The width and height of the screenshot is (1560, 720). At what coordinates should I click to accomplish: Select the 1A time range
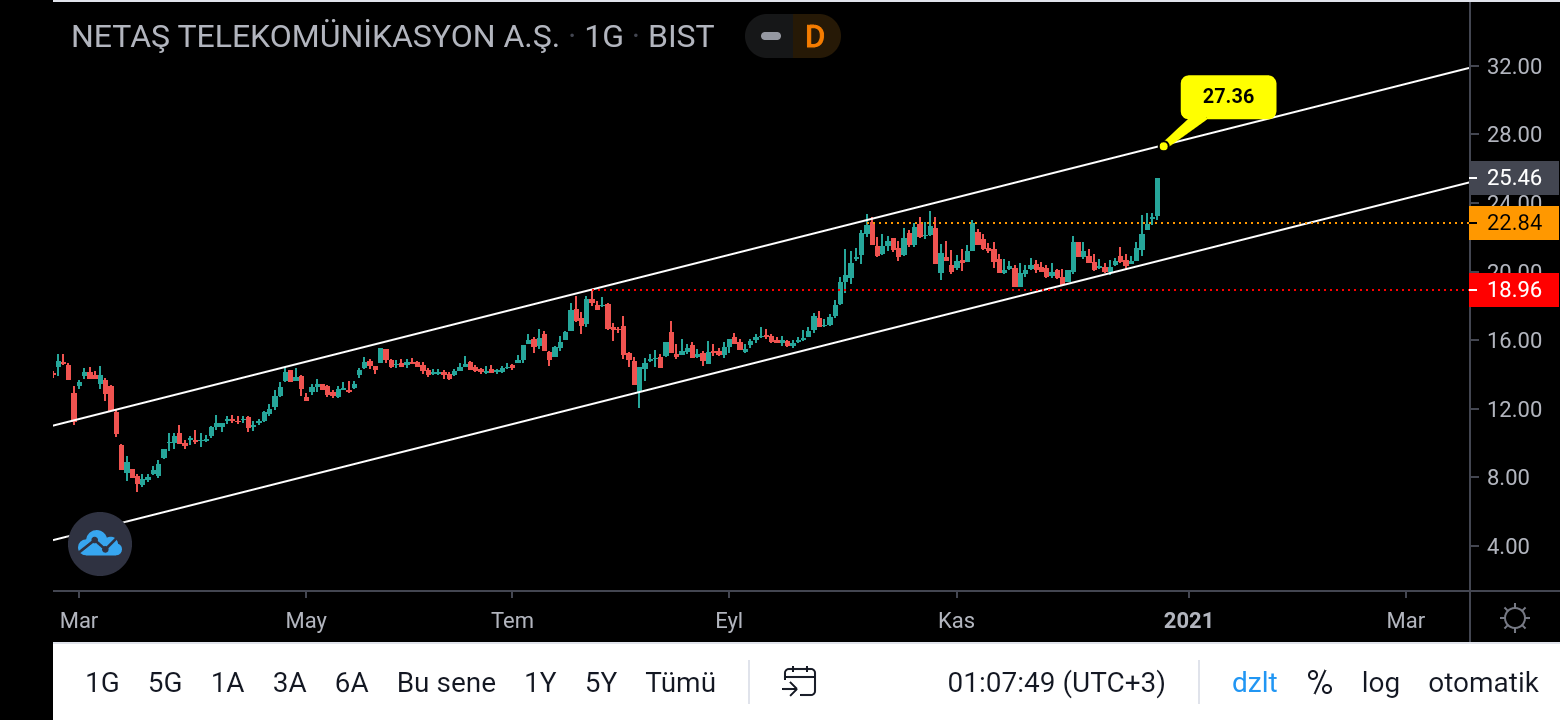pyautogui.click(x=227, y=683)
